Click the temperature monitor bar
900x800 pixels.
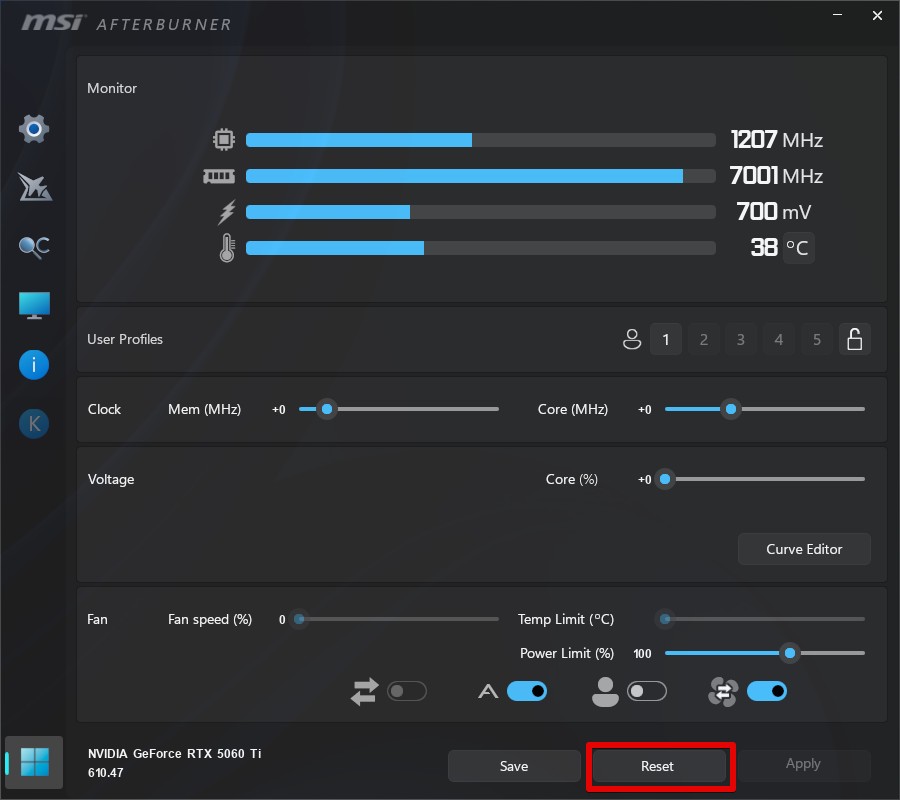481,248
